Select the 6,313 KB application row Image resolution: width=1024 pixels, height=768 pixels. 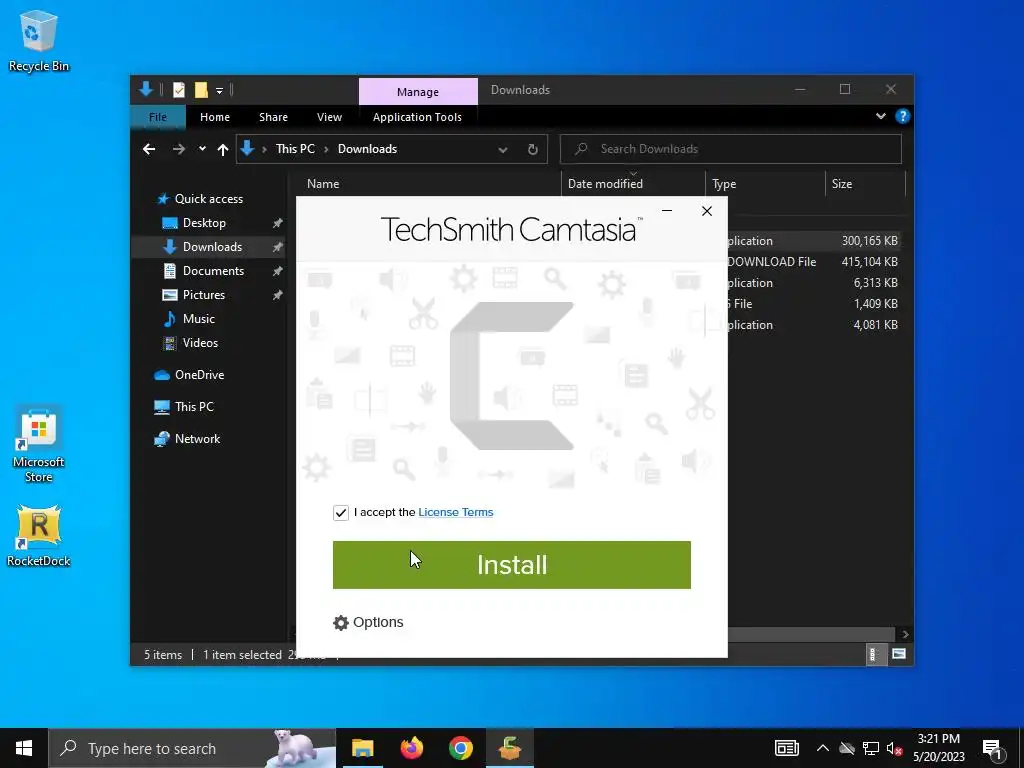[816, 283]
